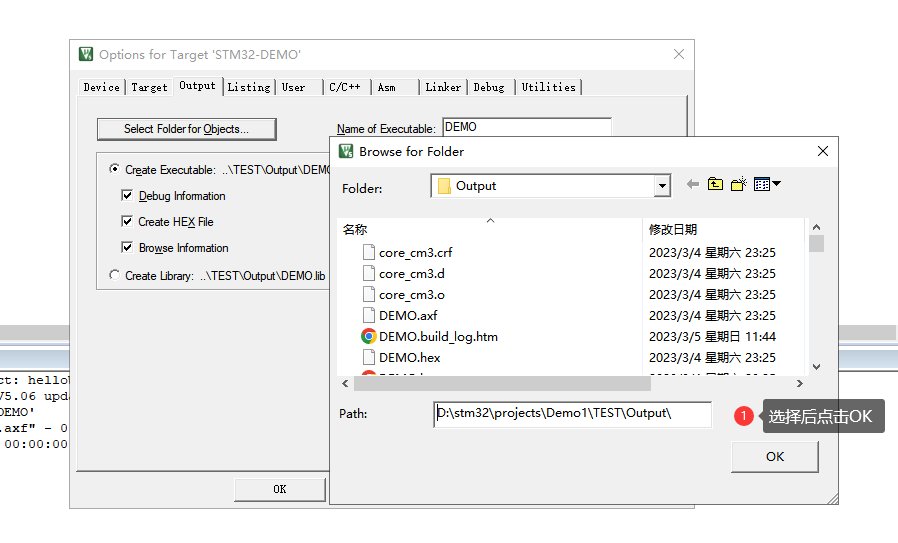Image resolution: width=898 pixels, height=543 pixels.
Task: Click OK in Options for Target window
Action: click(279, 489)
